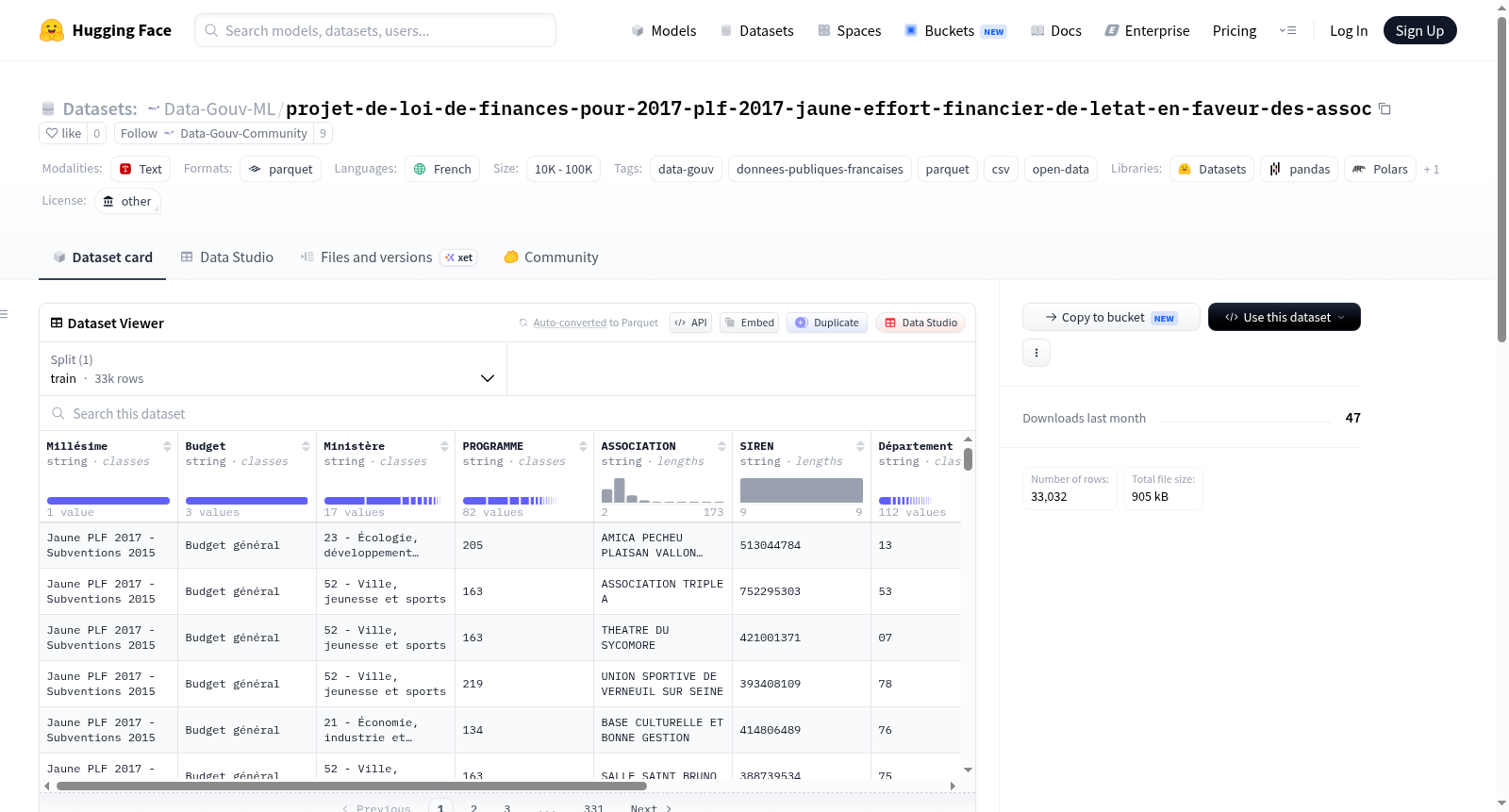Image resolution: width=1509 pixels, height=812 pixels.
Task: Sort the PROGRAMME column
Action: click(x=583, y=446)
